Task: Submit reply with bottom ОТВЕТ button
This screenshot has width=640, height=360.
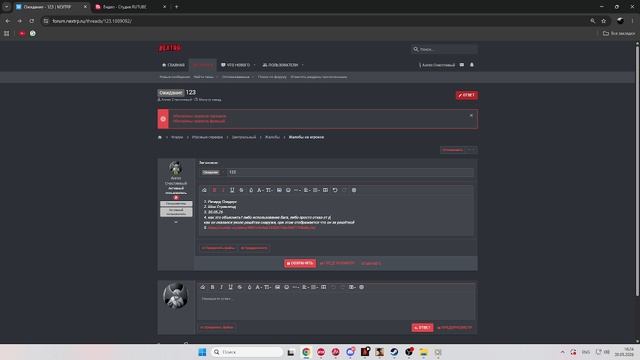Action: coord(422,327)
